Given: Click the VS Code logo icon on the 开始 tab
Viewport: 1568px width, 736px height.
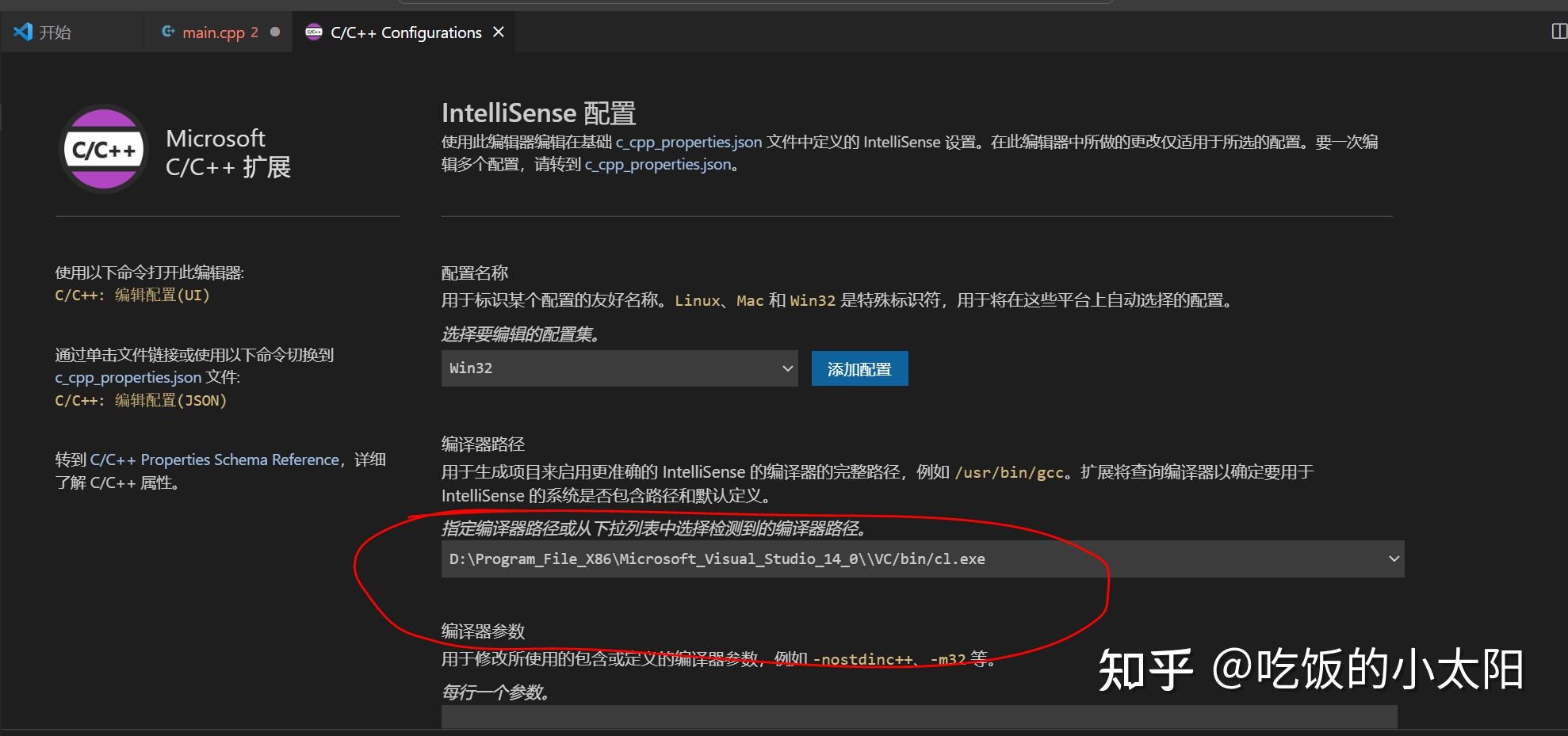Looking at the screenshot, I should 23,32.
